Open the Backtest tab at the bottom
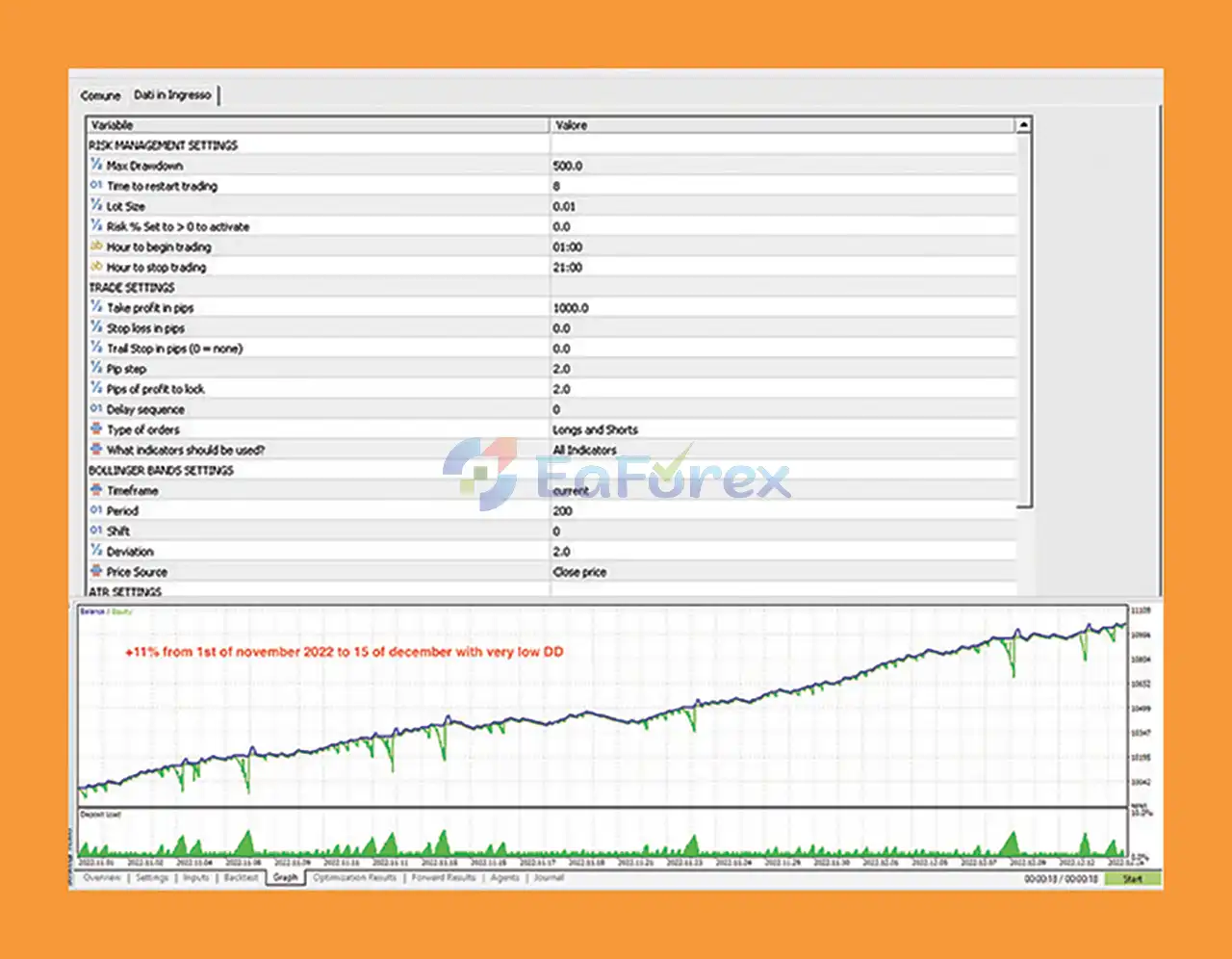 point(241,878)
